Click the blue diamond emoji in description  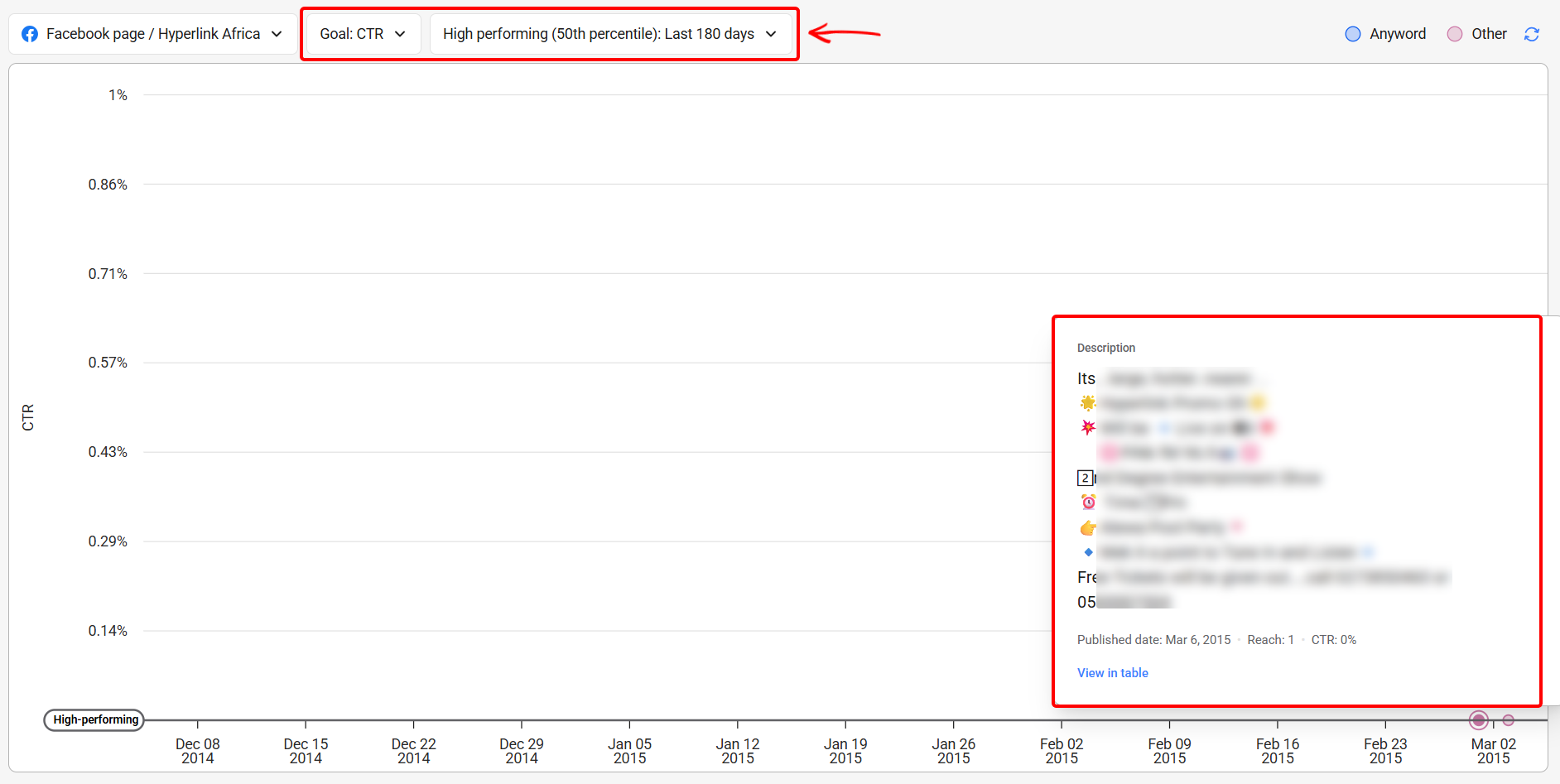pyautogui.click(x=1088, y=552)
